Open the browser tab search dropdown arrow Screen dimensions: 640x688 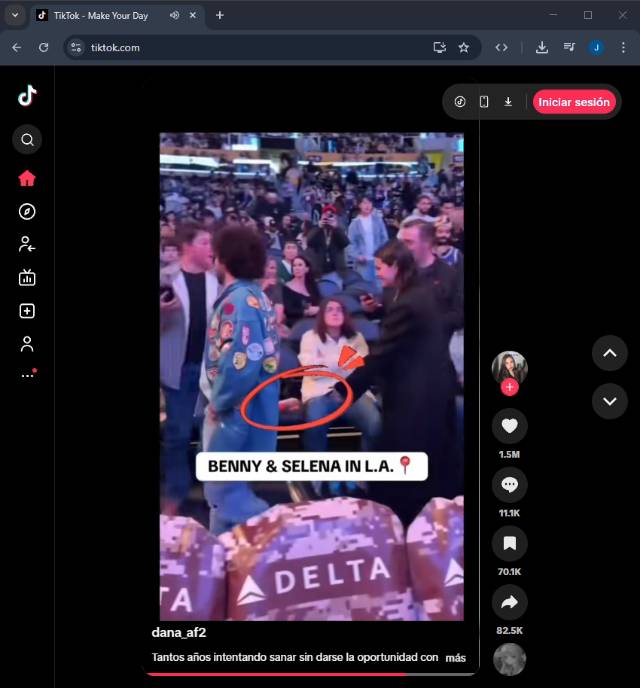point(14,15)
